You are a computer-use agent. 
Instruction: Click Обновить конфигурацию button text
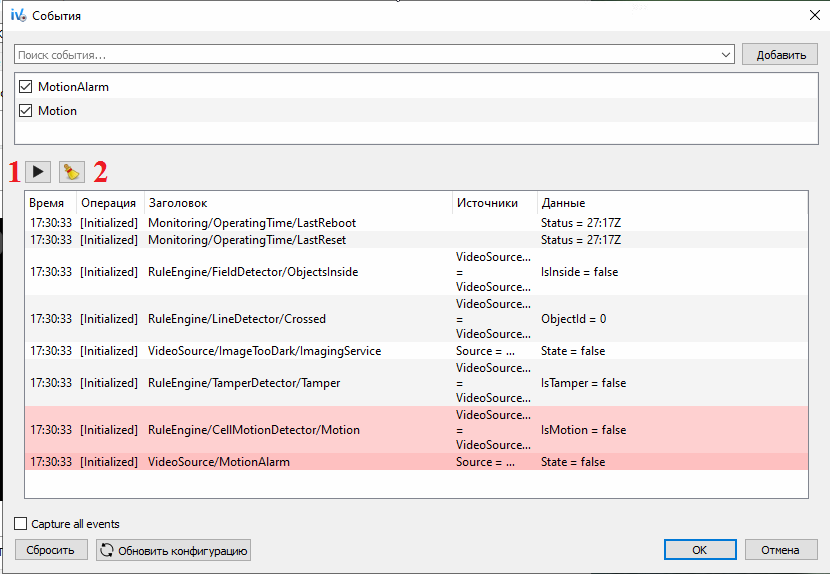[183, 551]
